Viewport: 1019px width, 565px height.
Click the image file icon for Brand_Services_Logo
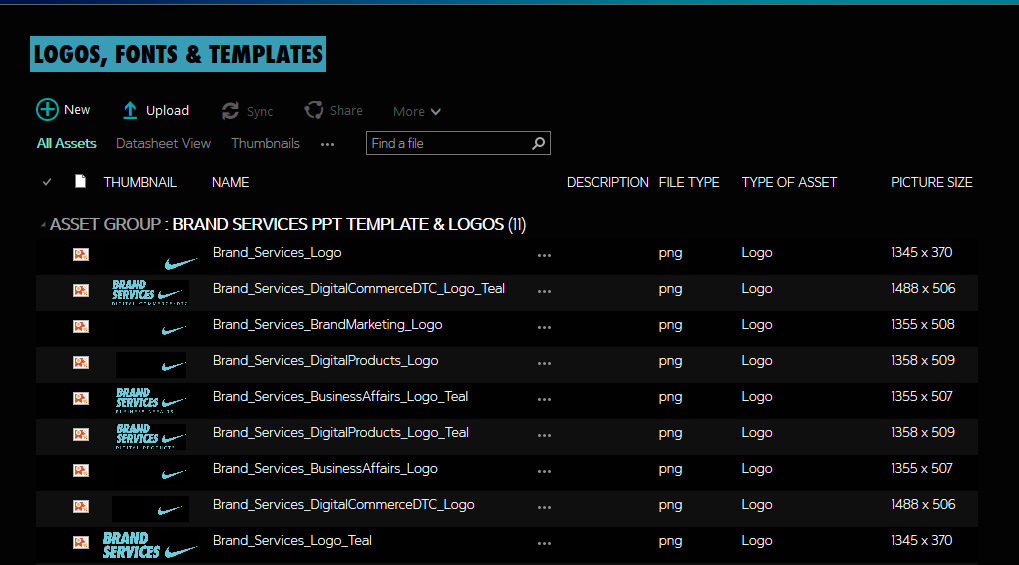coord(81,254)
